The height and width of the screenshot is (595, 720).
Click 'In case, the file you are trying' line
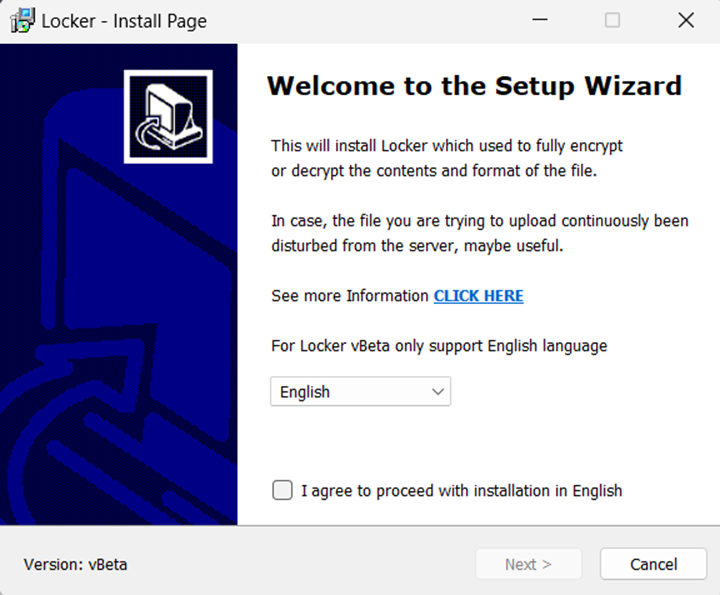(x=480, y=221)
